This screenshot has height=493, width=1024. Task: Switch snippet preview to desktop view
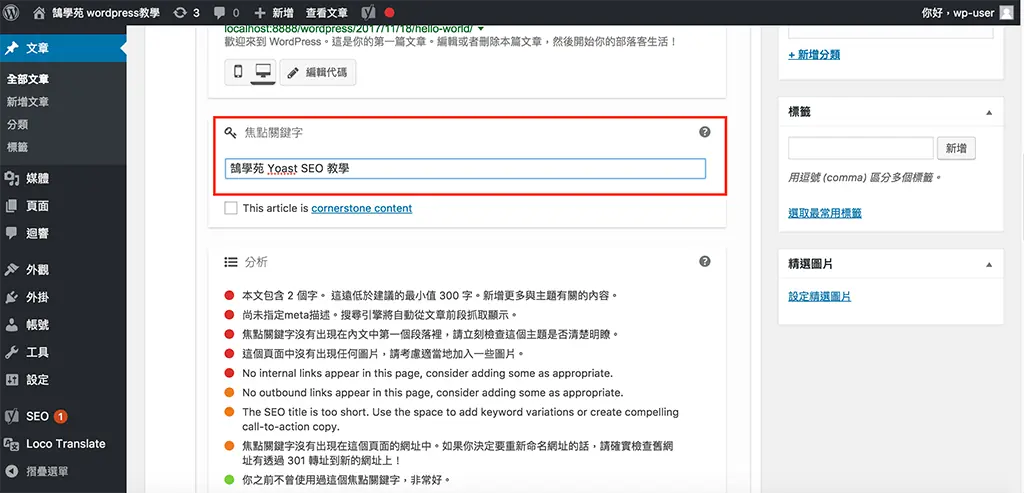(x=263, y=72)
